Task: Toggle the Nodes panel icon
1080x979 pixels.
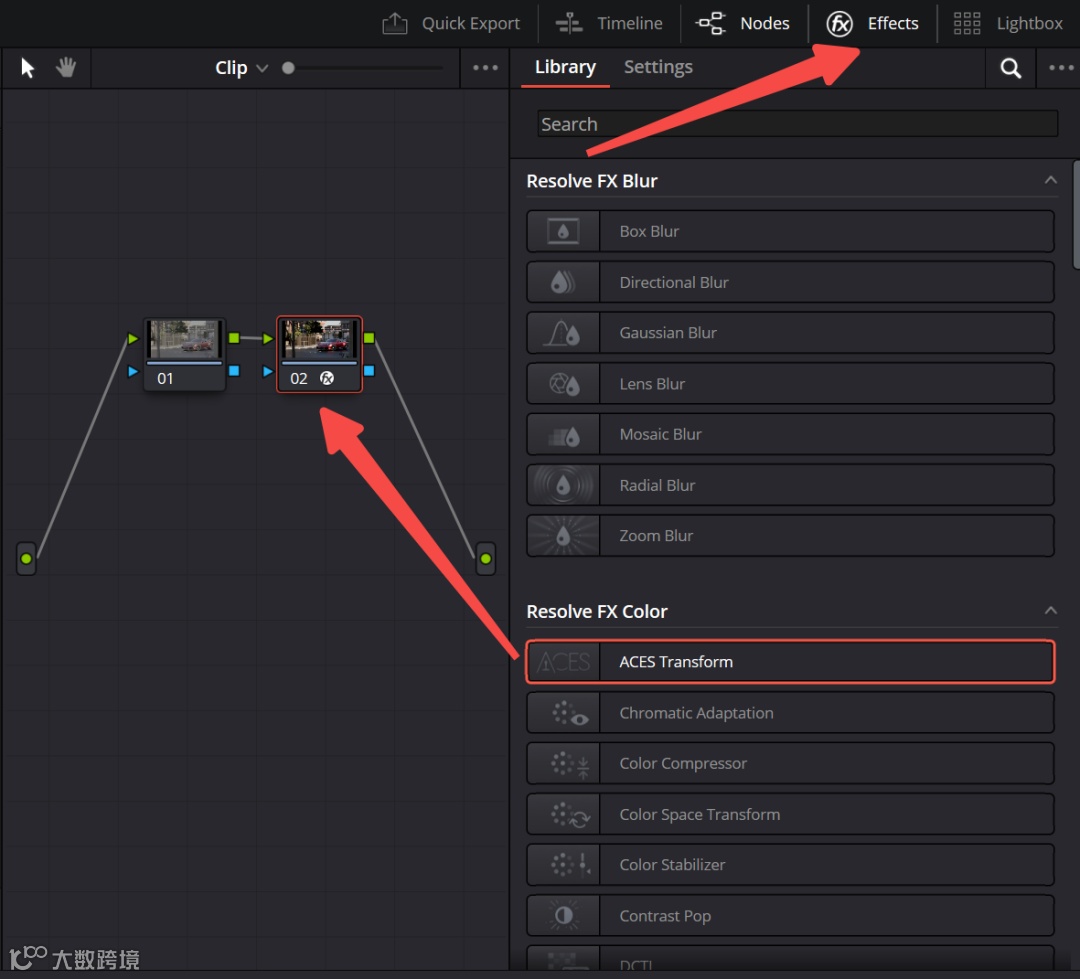Action: 710,23
